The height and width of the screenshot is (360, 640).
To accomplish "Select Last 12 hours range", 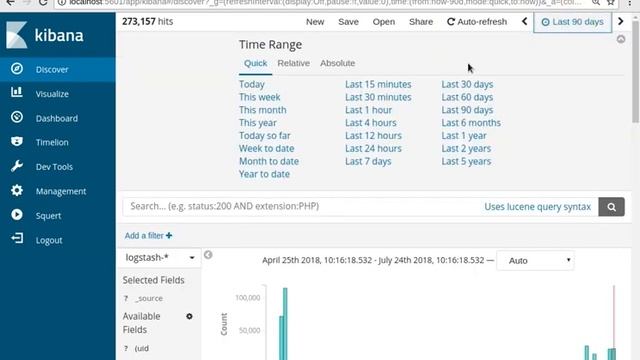I will 373,136.
